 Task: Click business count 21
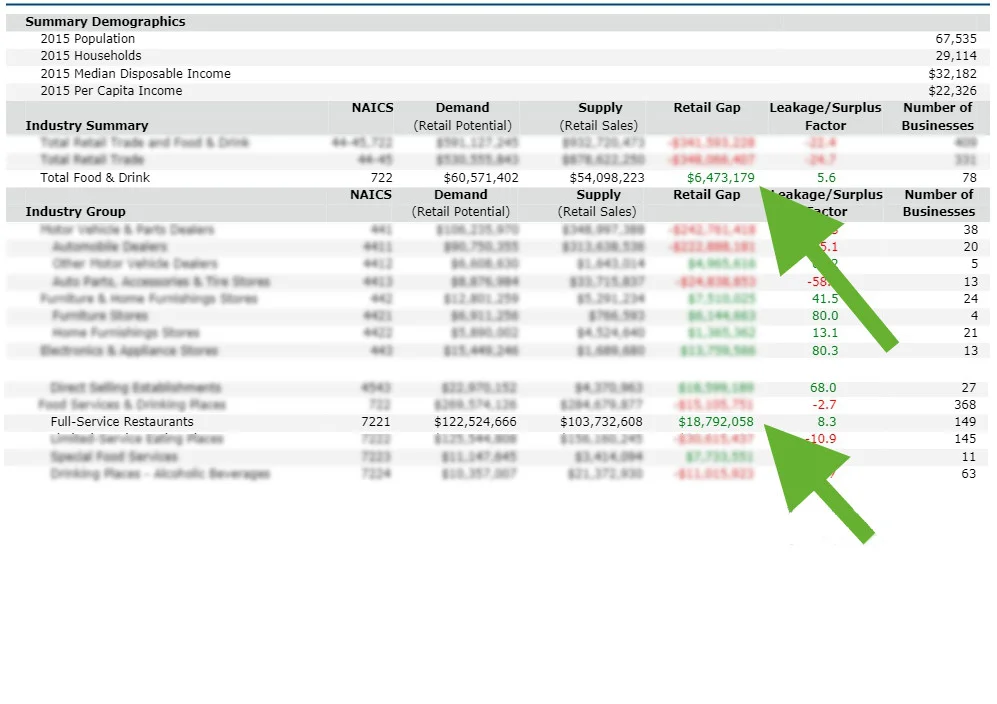tap(970, 333)
